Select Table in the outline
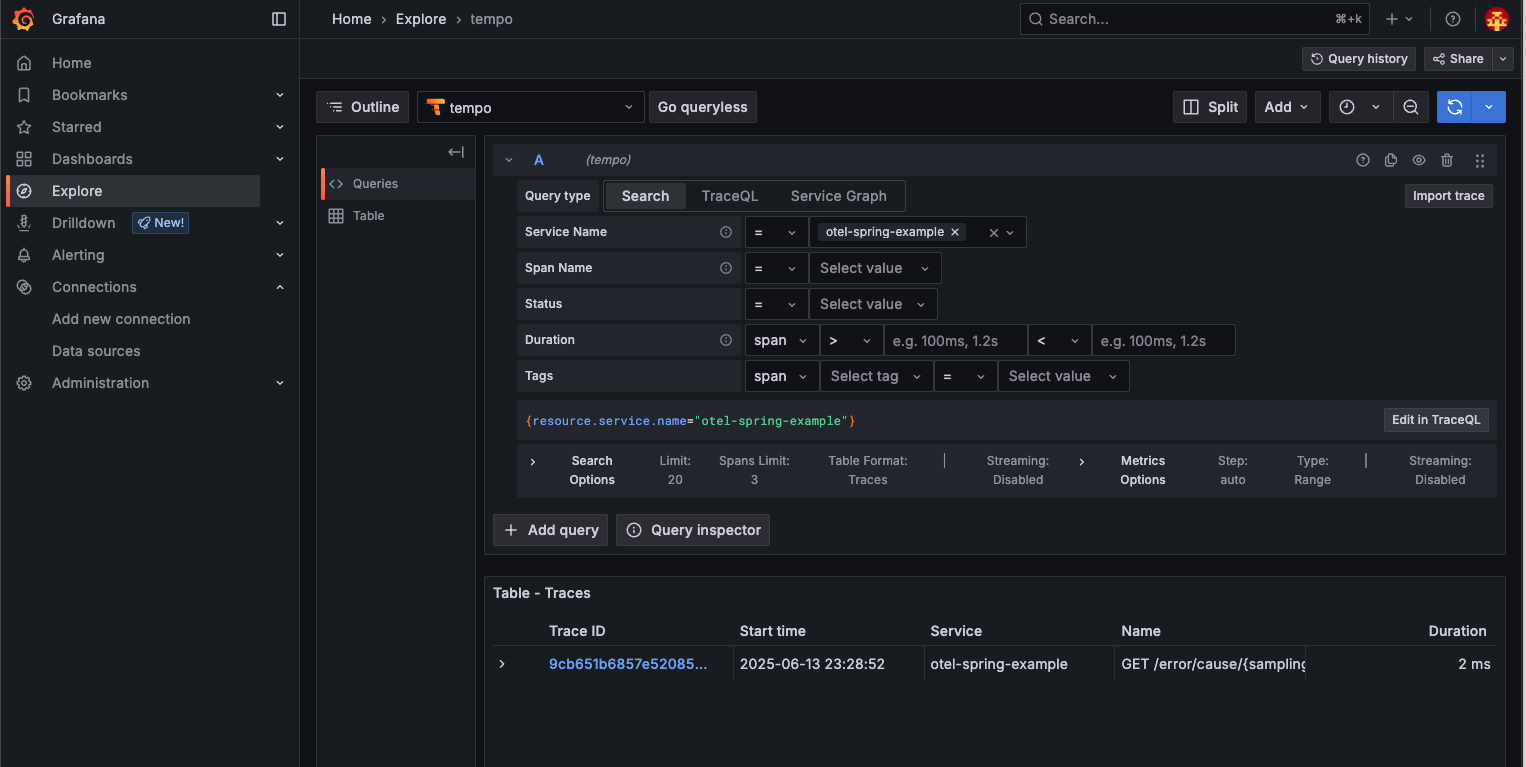1526x767 pixels. pos(398,216)
